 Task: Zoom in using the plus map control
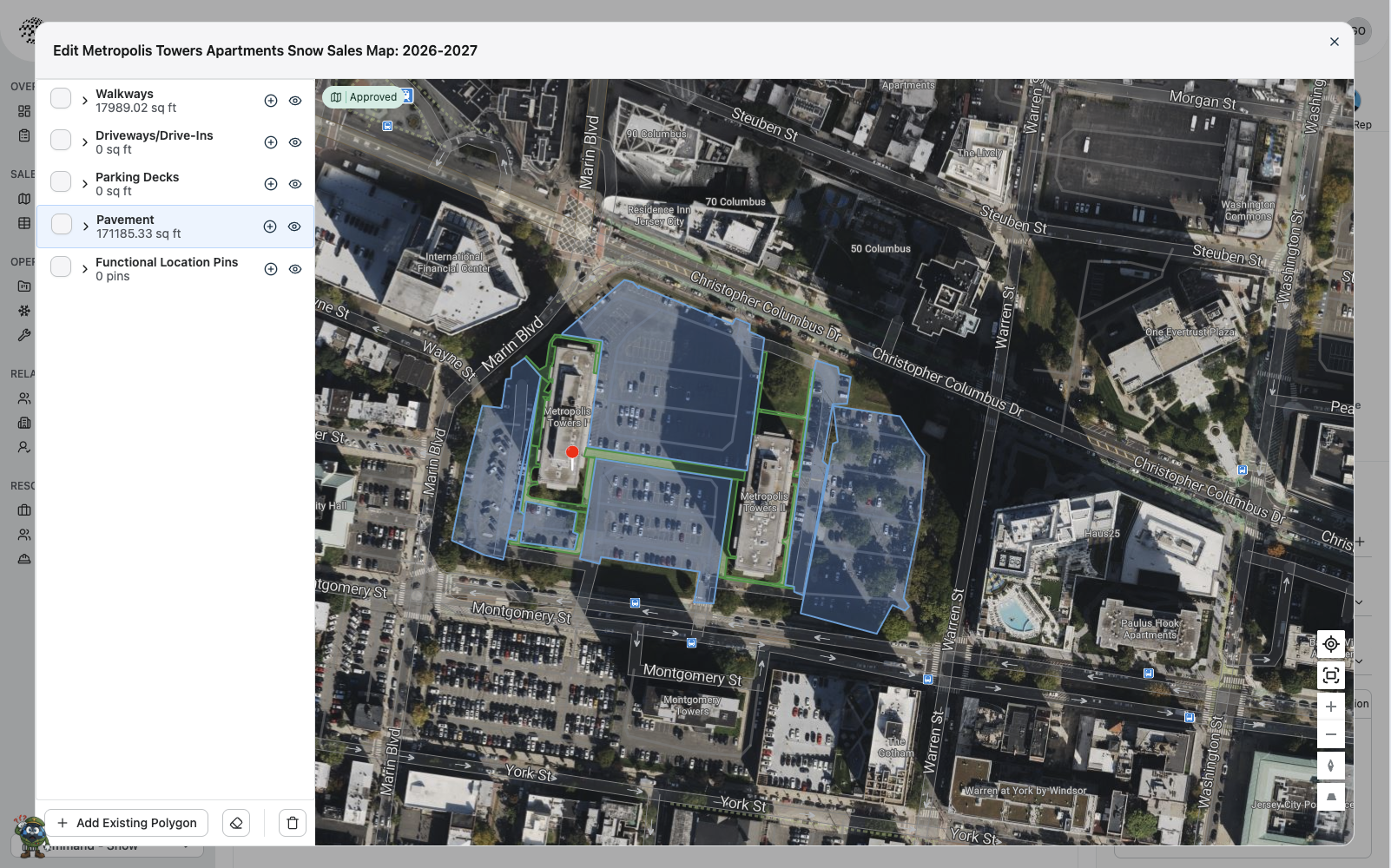coord(1331,706)
